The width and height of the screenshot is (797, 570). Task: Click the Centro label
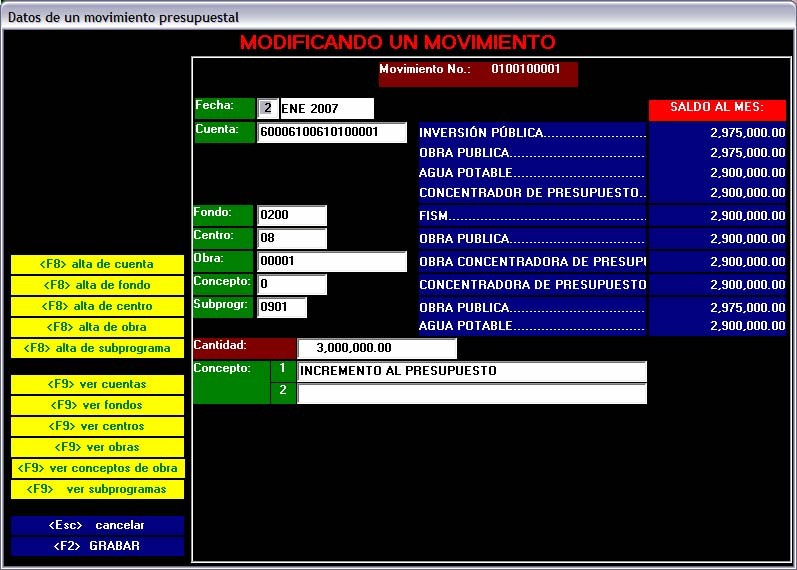click(x=223, y=238)
